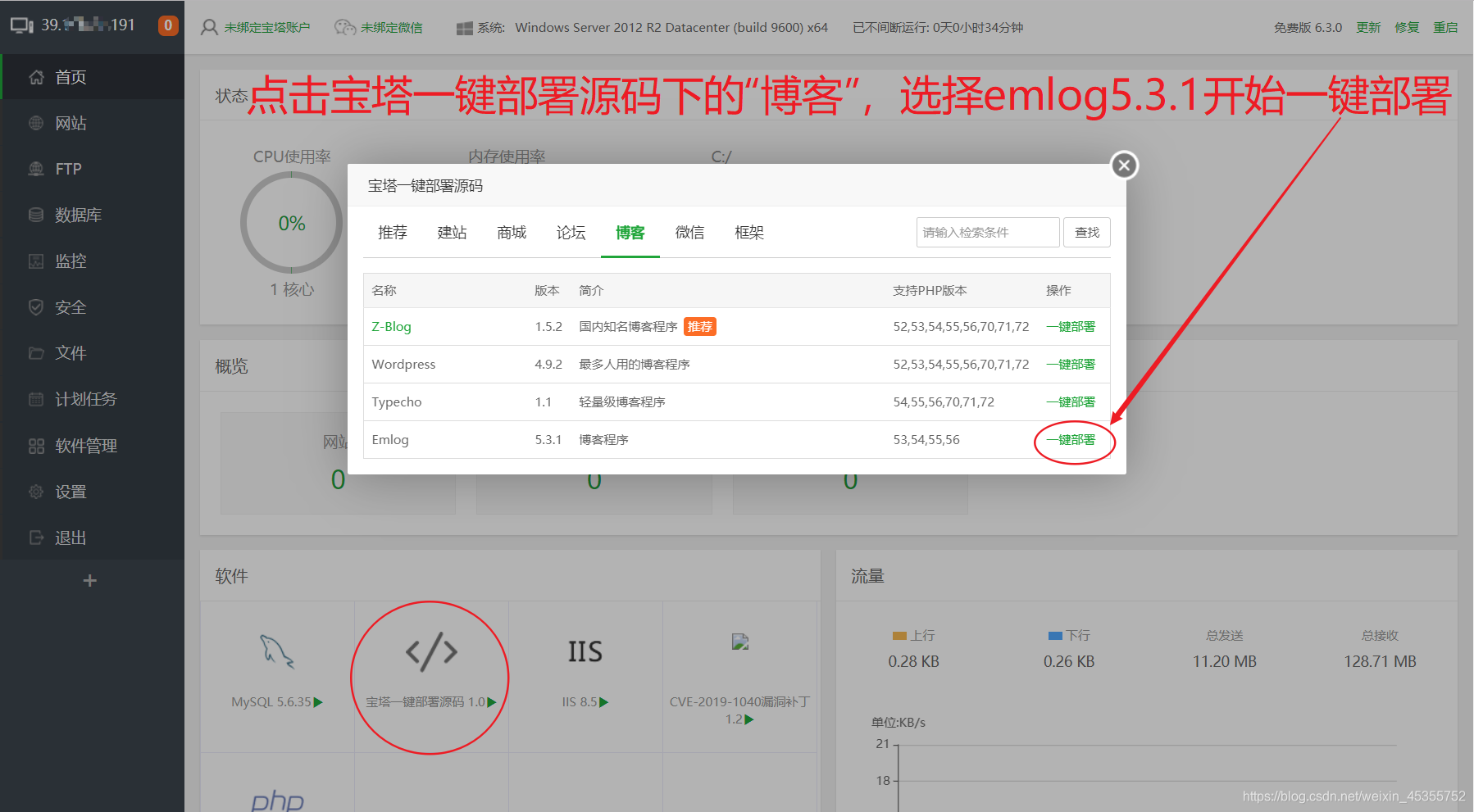
Task: Click the 修复 link in top bar
Action: (1407, 28)
